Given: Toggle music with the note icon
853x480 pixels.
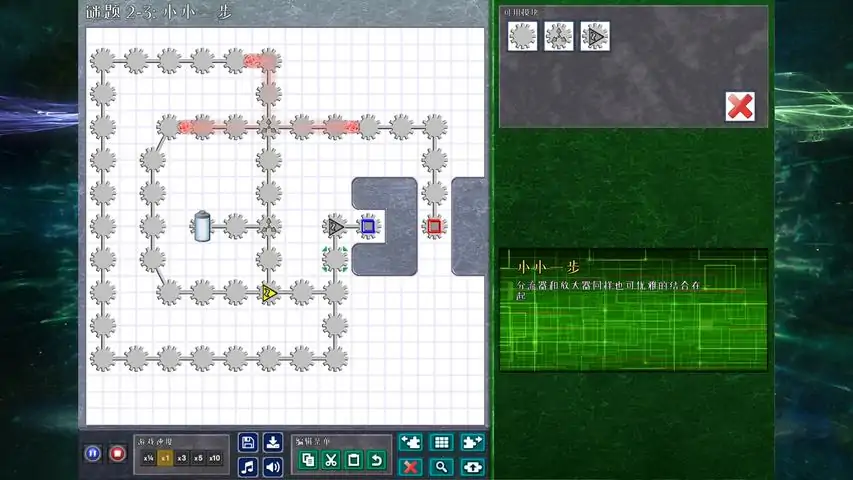Looking at the screenshot, I should [x=248, y=467].
